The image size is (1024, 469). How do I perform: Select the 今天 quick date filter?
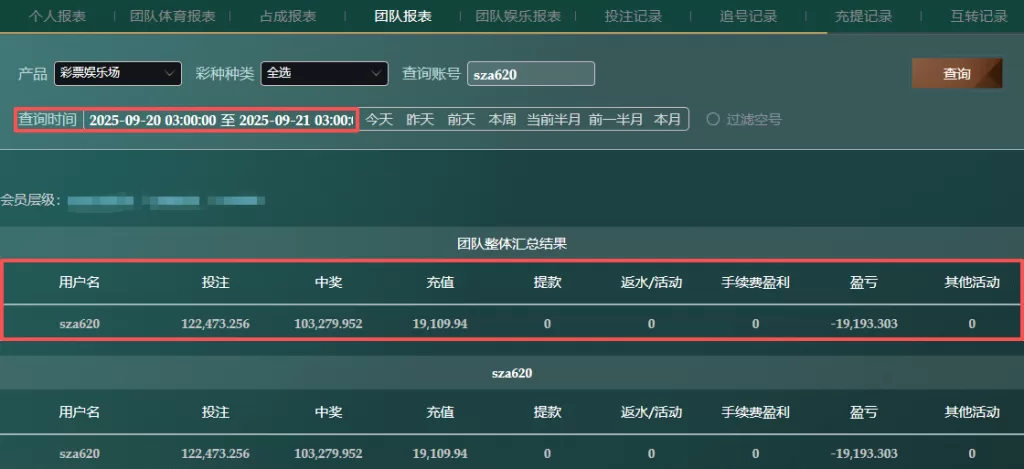pyautogui.click(x=379, y=120)
